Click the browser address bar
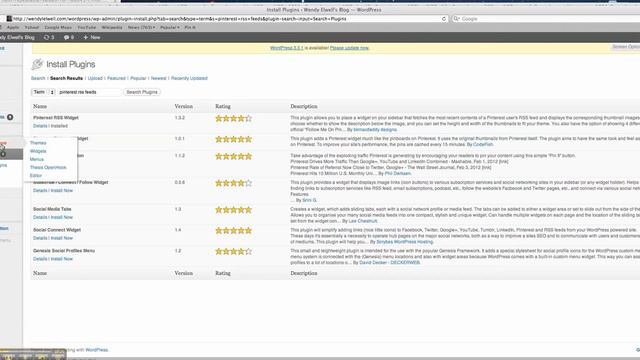 [227, 19]
